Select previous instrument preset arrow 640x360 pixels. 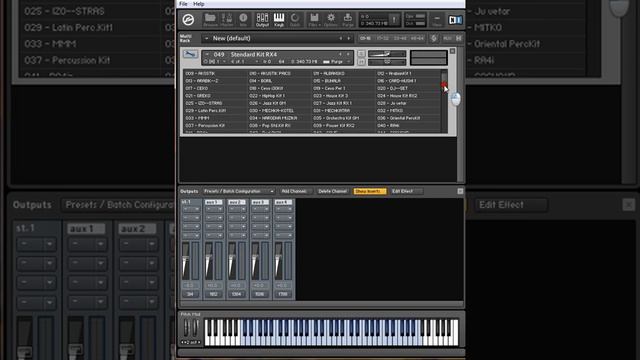(x=340, y=54)
